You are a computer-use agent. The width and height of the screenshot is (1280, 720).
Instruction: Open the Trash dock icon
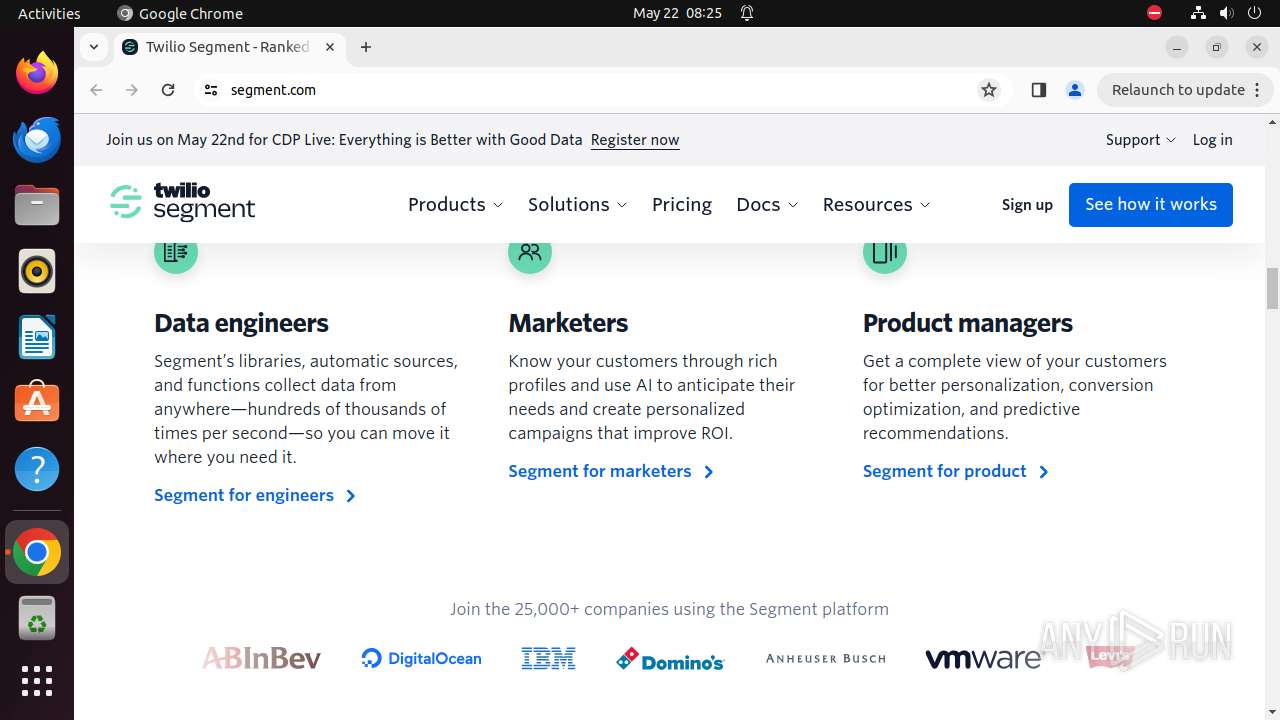(37, 619)
